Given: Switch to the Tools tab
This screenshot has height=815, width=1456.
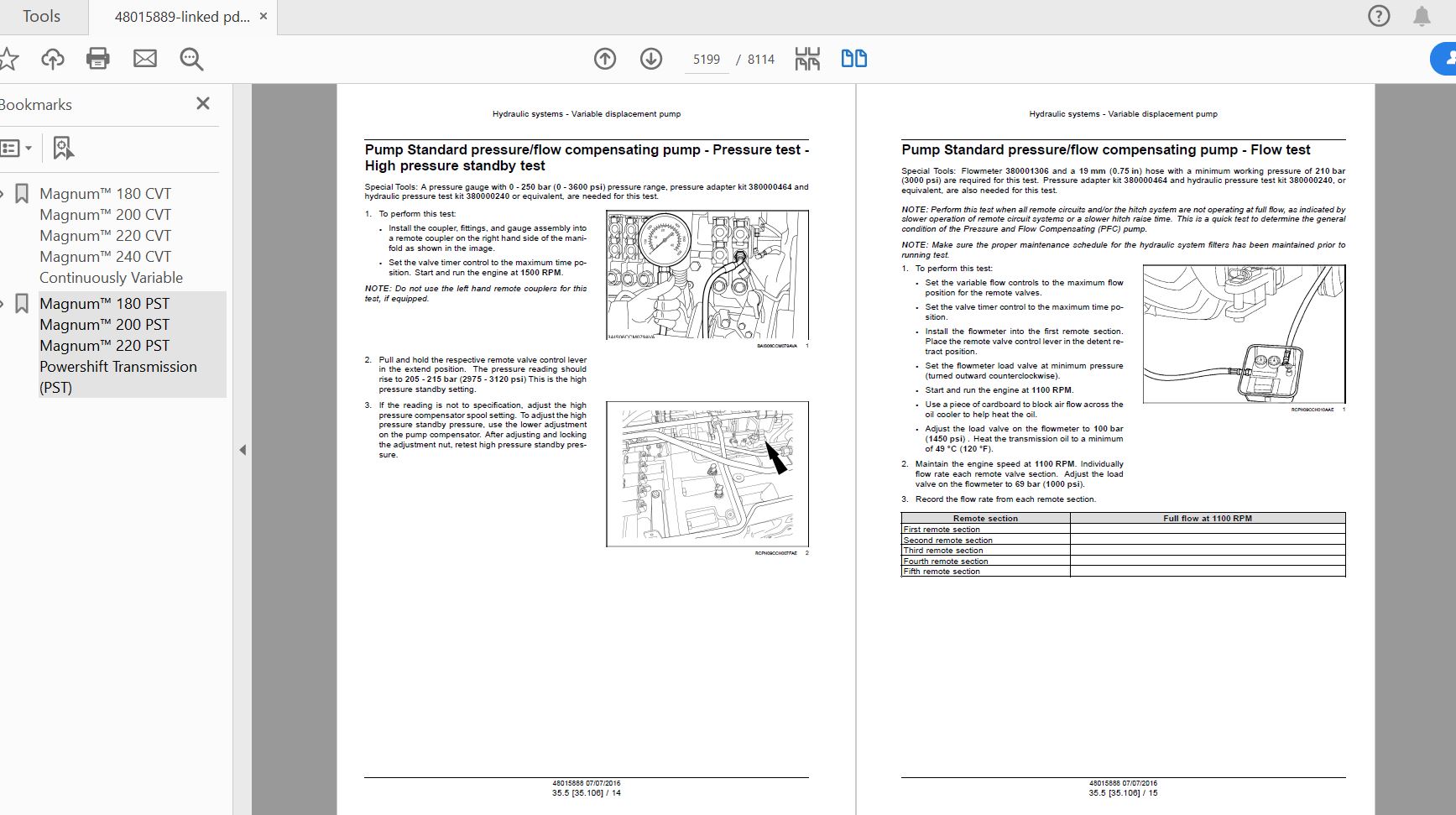Looking at the screenshot, I should click(x=41, y=17).
